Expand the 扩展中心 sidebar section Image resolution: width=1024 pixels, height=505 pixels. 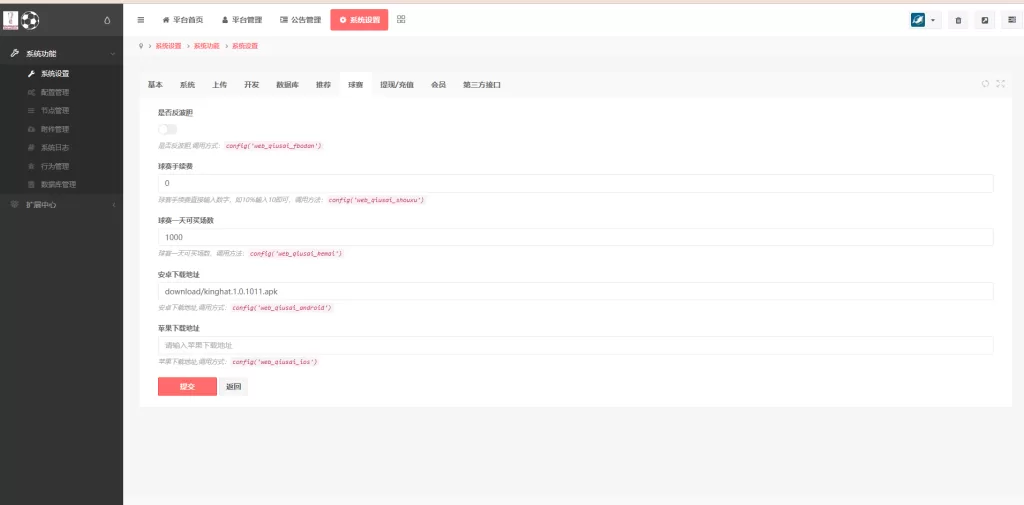click(61, 204)
